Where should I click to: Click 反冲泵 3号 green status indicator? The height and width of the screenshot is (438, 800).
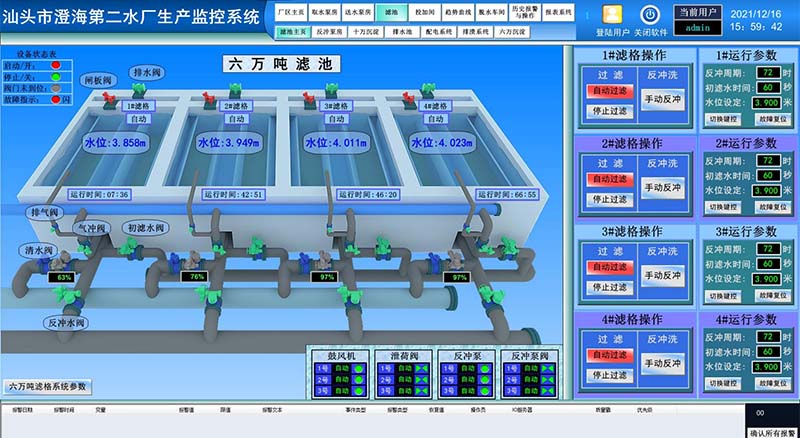pos(485,391)
